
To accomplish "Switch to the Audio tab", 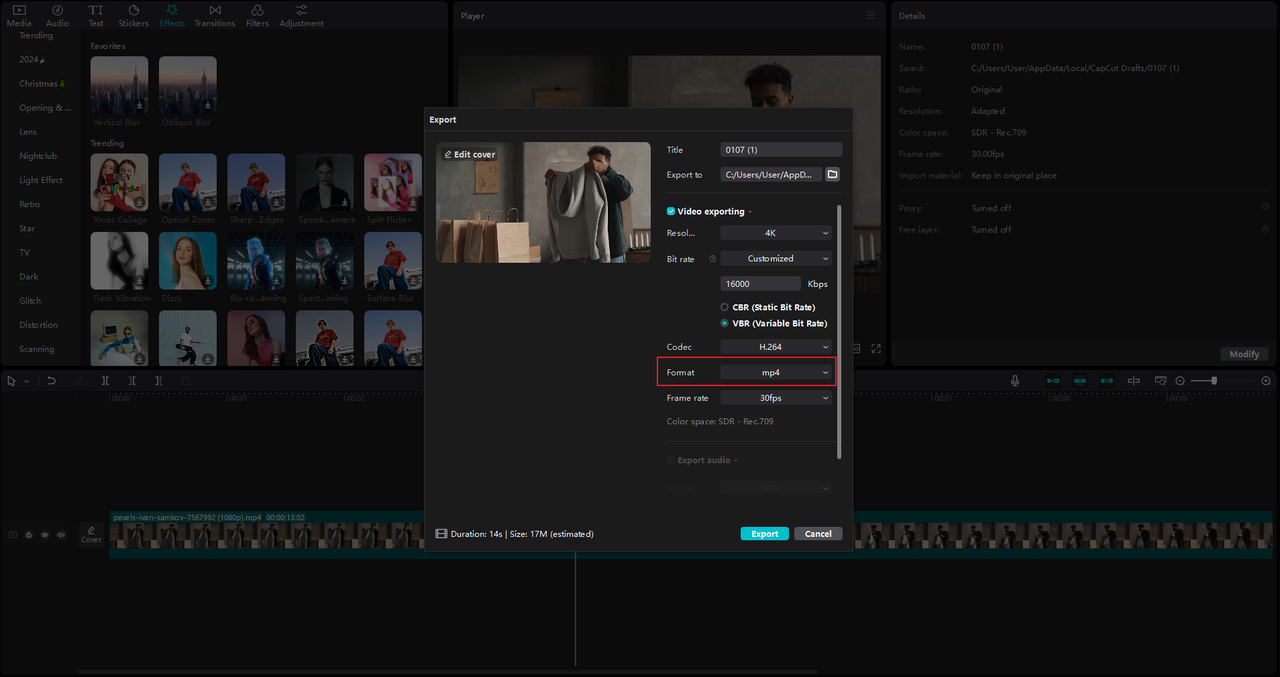I will (58, 15).
